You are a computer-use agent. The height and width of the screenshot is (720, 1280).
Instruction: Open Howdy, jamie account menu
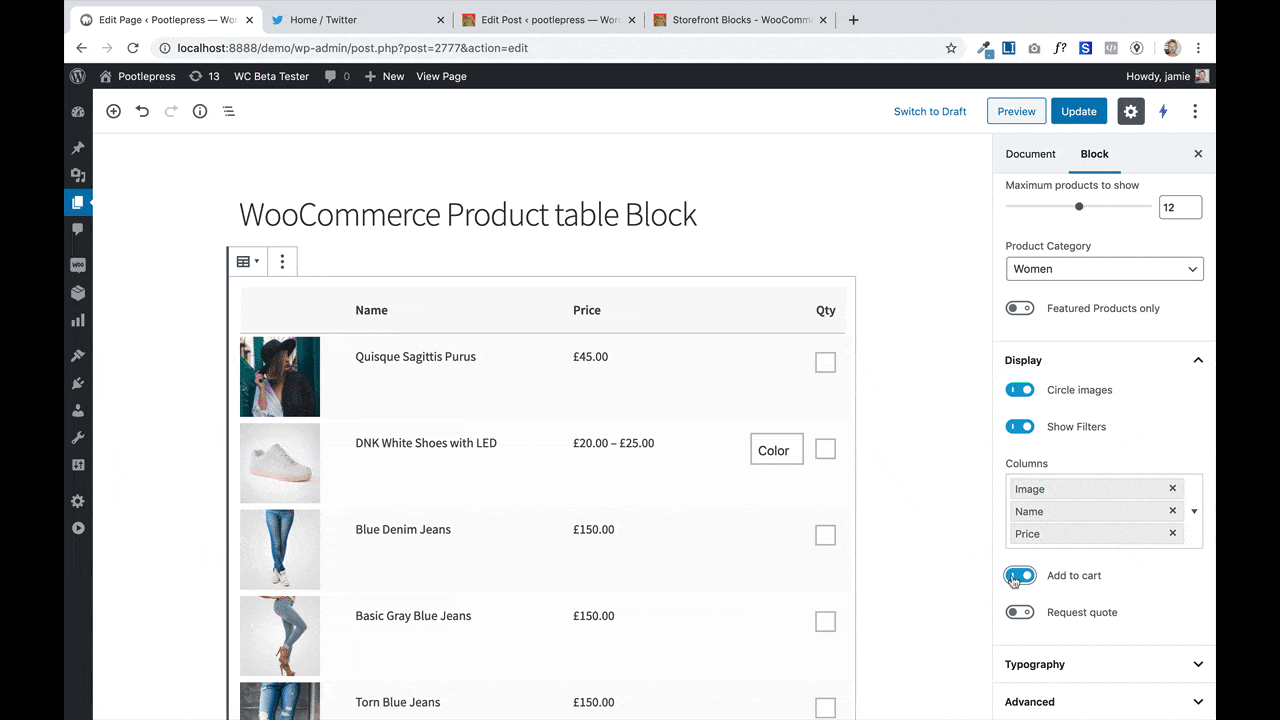point(1167,76)
